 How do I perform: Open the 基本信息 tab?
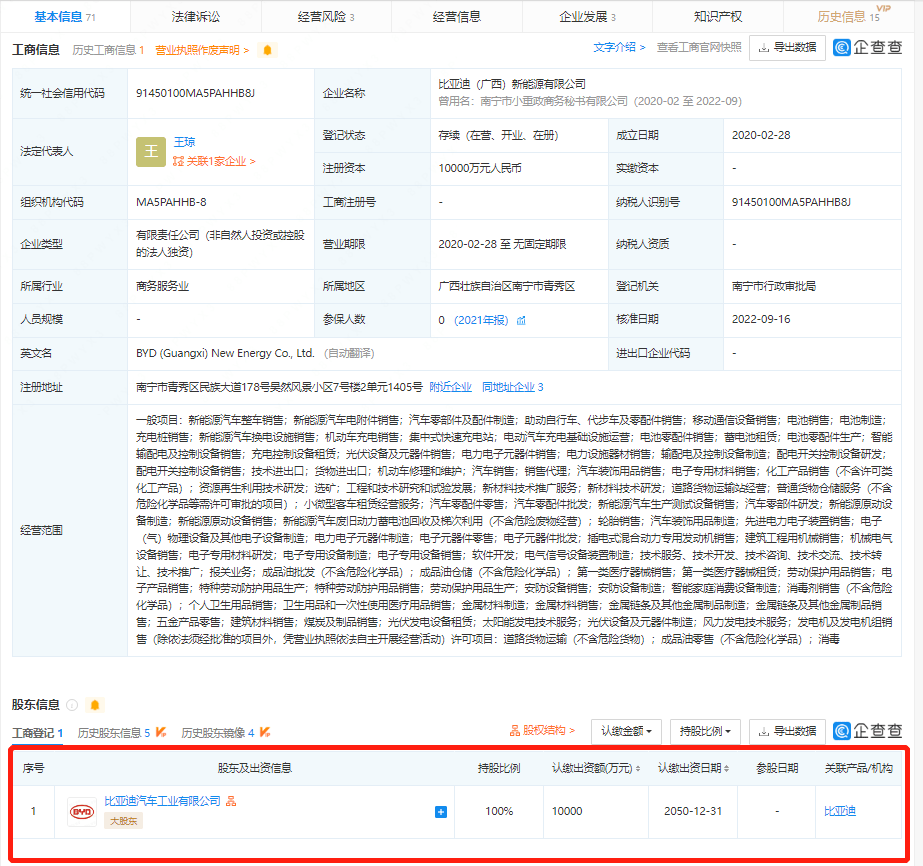[65, 16]
